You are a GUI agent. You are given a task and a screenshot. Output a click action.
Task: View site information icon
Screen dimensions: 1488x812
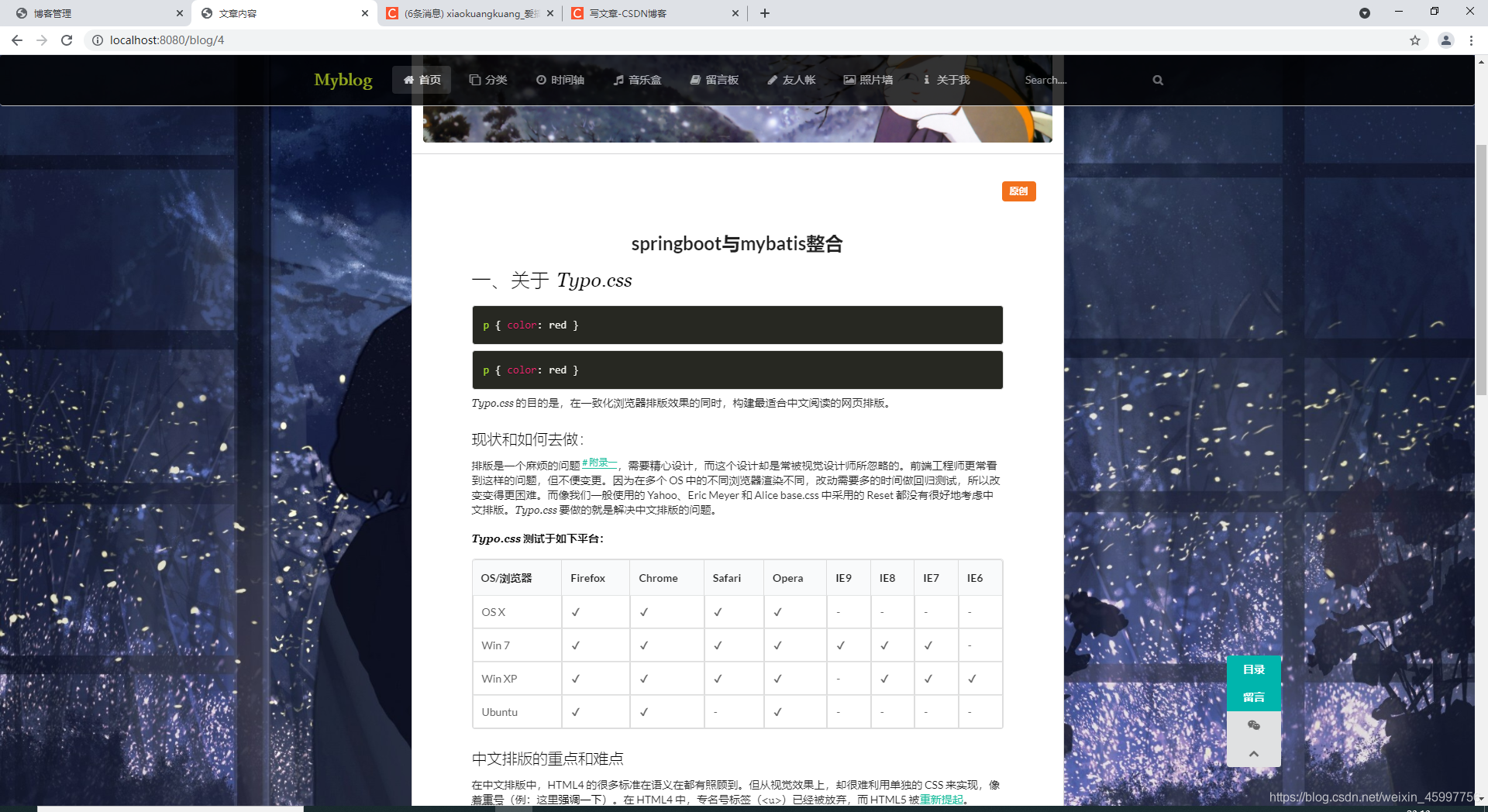[98, 40]
